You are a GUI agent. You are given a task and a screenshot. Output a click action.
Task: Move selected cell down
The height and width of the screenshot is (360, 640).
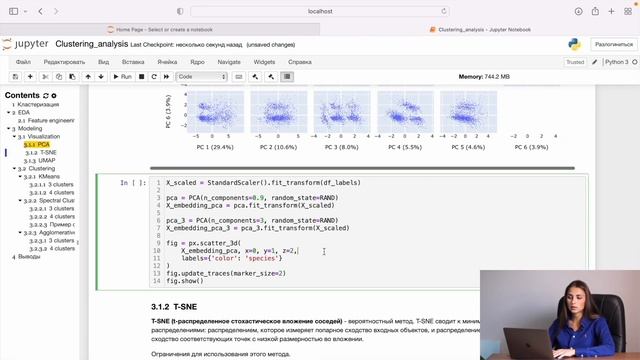coord(101,77)
